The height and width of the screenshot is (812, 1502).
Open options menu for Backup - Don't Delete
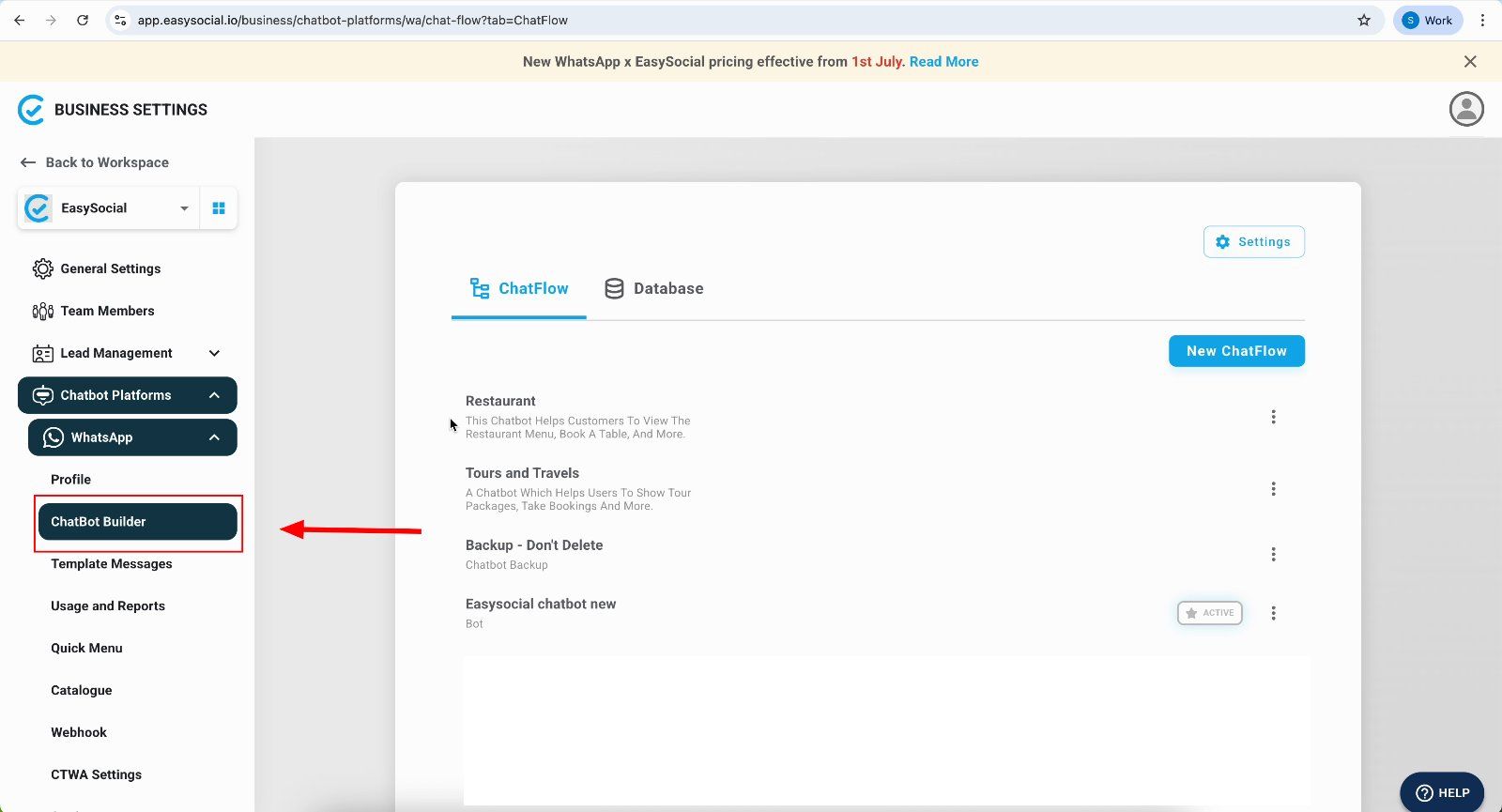(1273, 555)
